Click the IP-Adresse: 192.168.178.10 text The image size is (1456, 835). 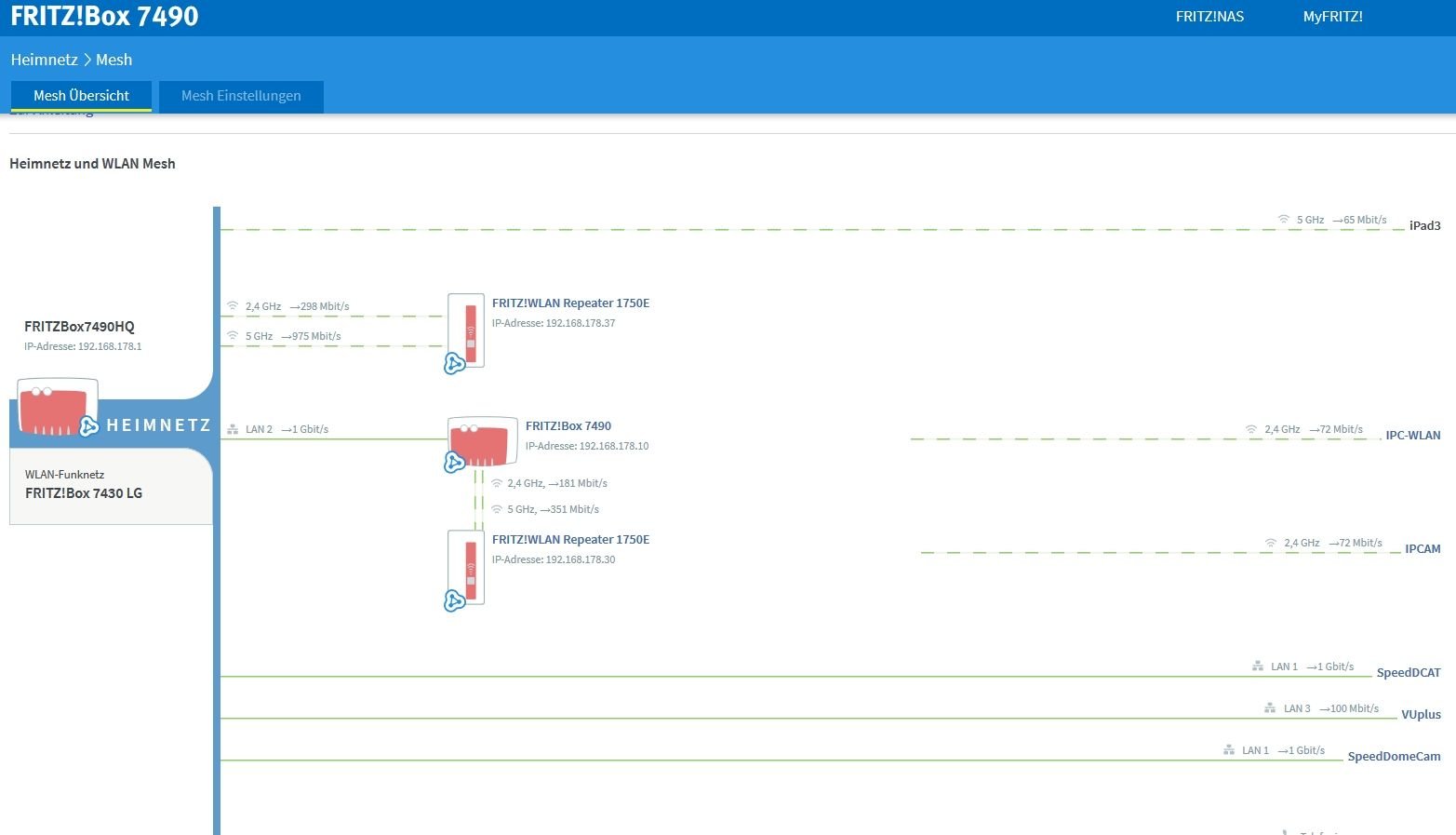coord(587,446)
